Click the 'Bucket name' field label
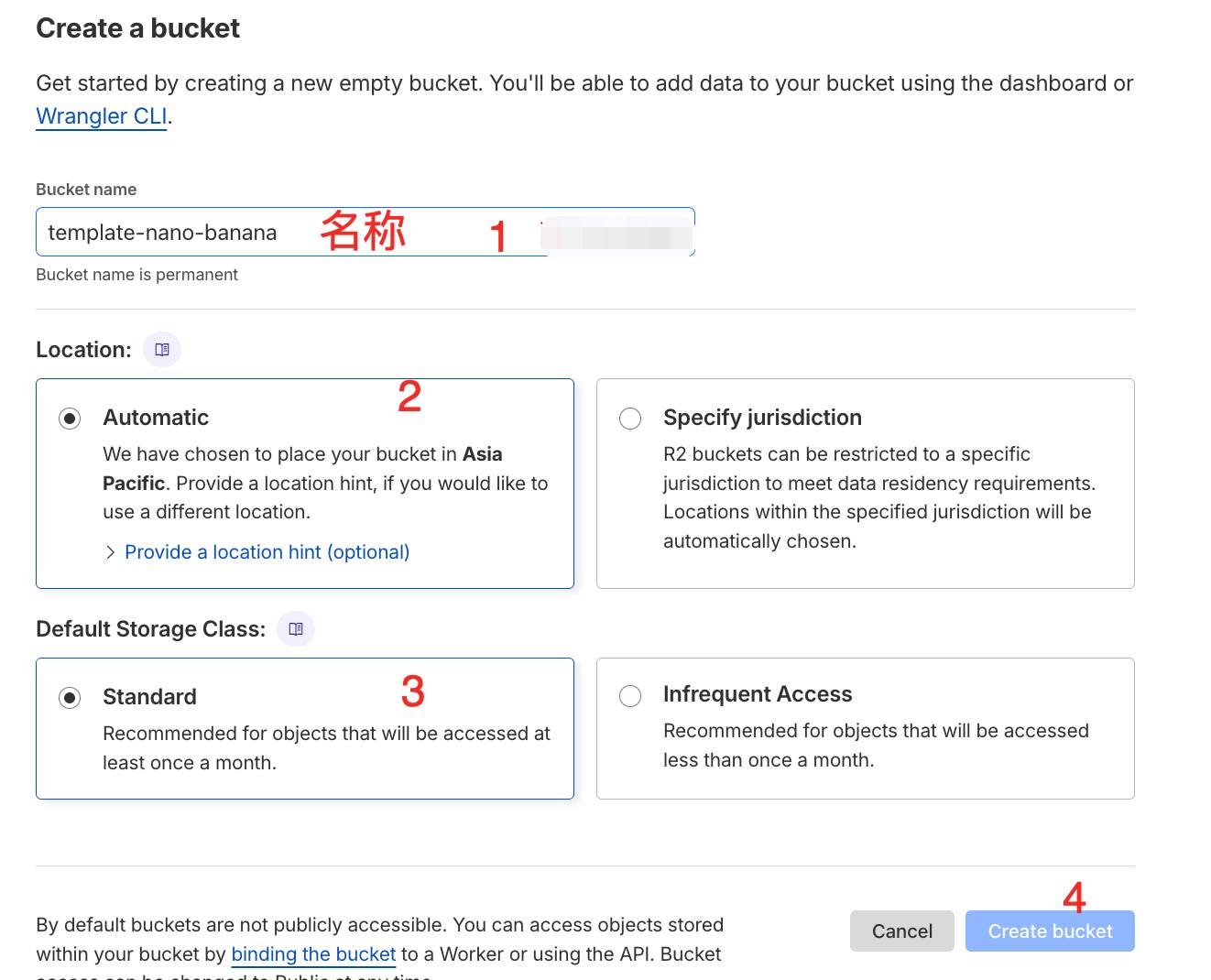1211x980 pixels. click(x=86, y=190)
